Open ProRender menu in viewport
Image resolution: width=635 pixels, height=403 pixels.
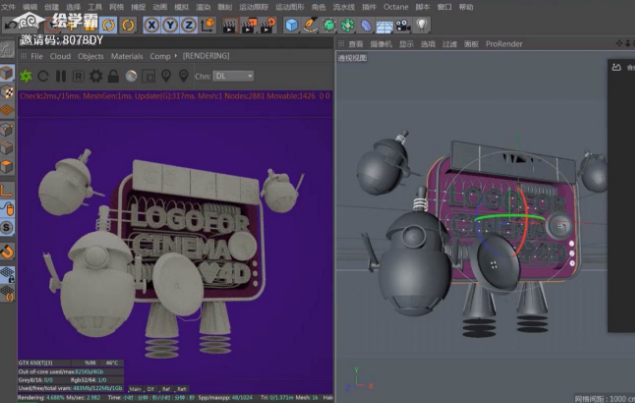(x=503, y=44)
